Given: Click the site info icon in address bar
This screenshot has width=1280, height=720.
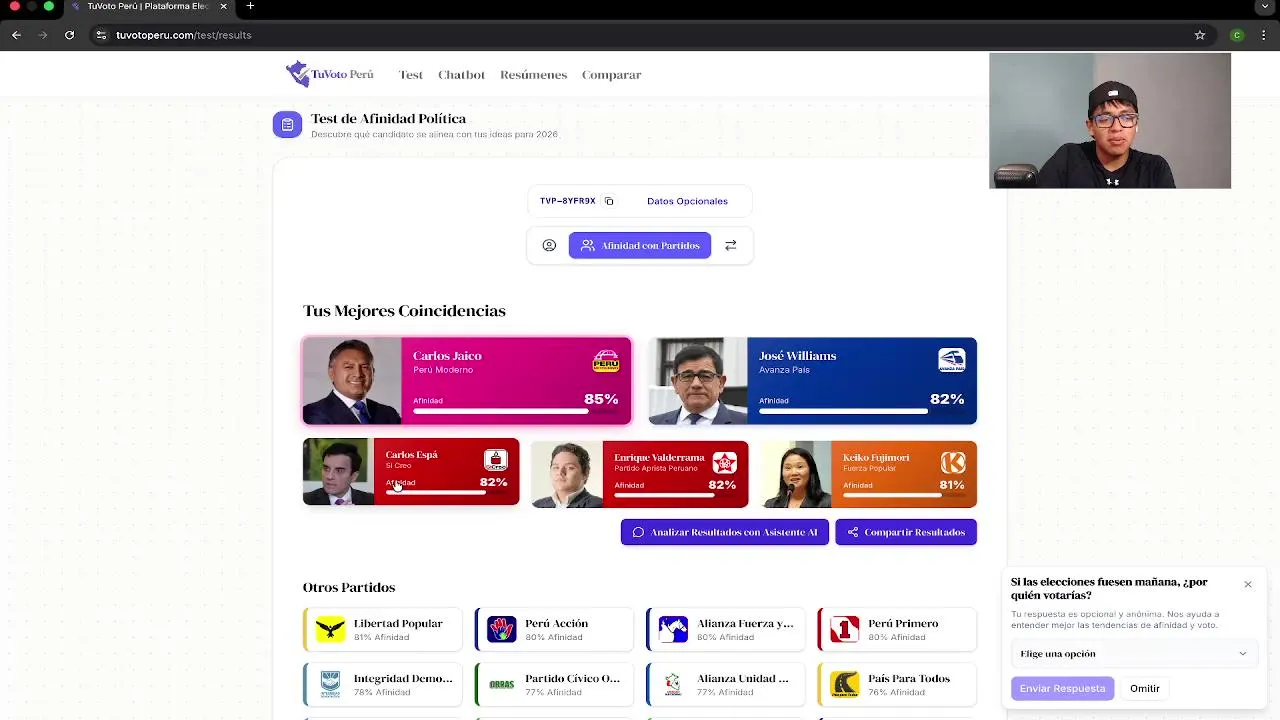Looking at the screenshot, I should [x=101, y=35].
